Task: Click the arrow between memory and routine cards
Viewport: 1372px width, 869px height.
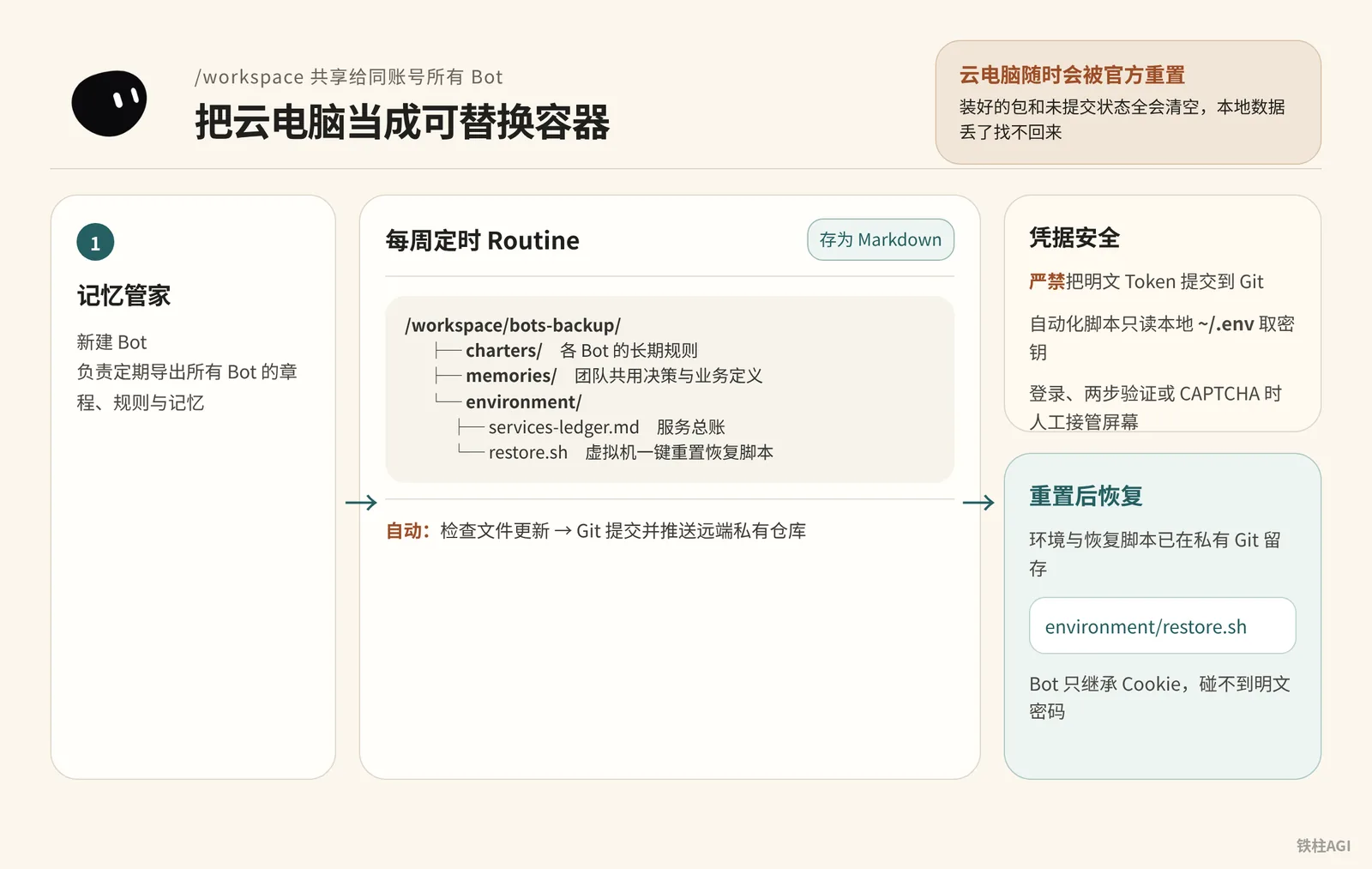Action: tap(361, 503)
